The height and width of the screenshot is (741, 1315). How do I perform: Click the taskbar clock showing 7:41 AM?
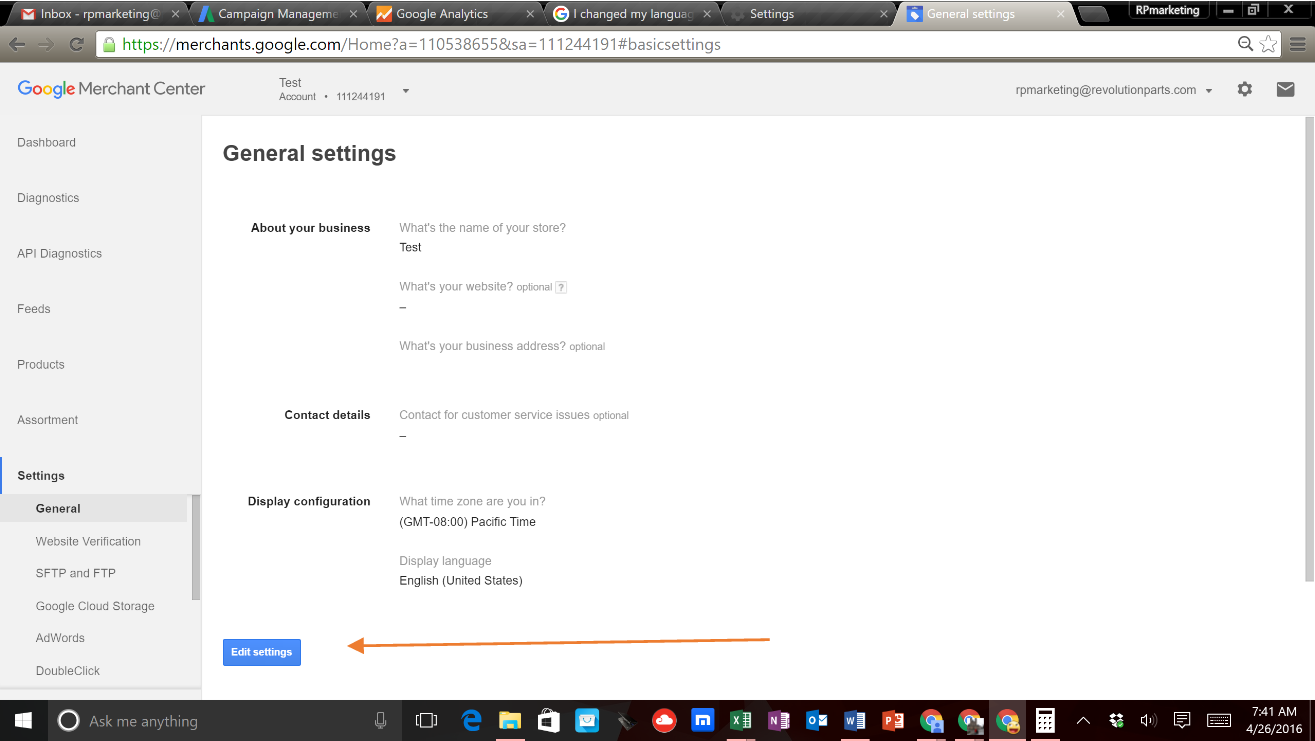point(1274,720)
